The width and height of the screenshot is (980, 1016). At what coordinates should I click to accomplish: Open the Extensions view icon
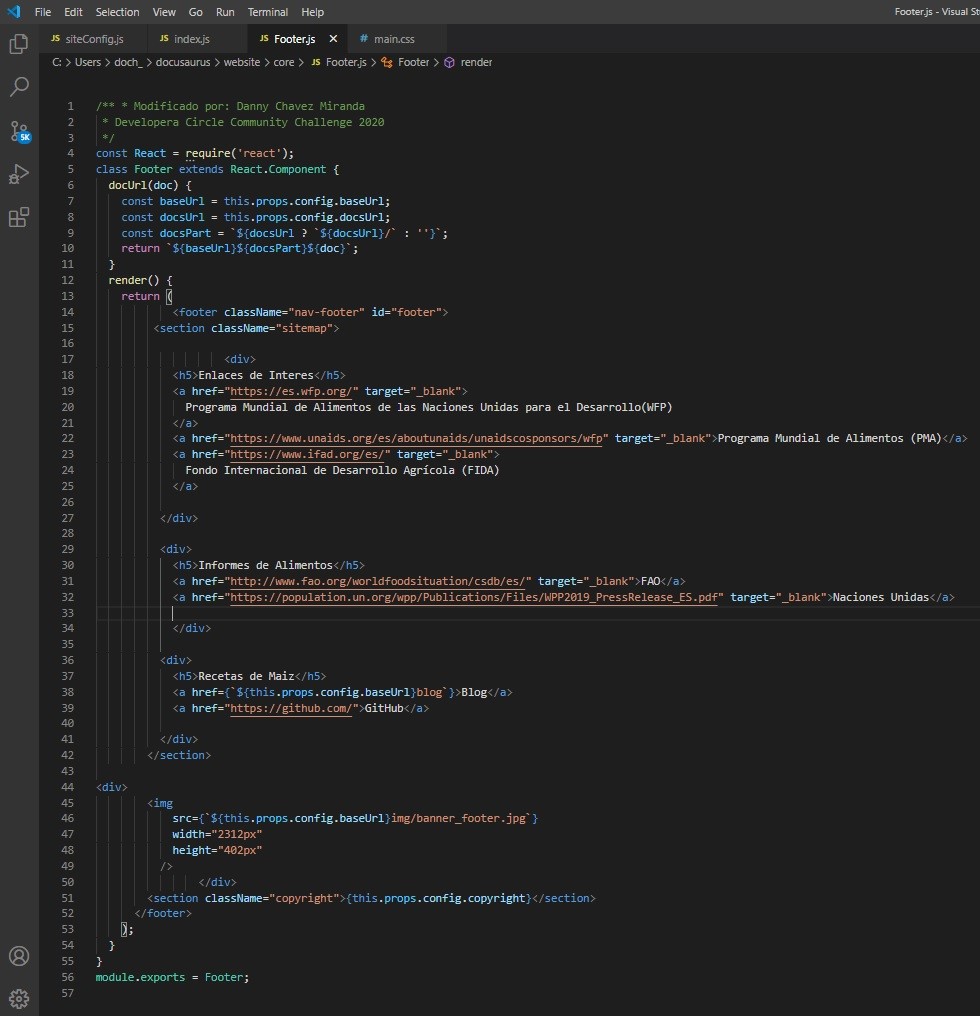point(19,217)
